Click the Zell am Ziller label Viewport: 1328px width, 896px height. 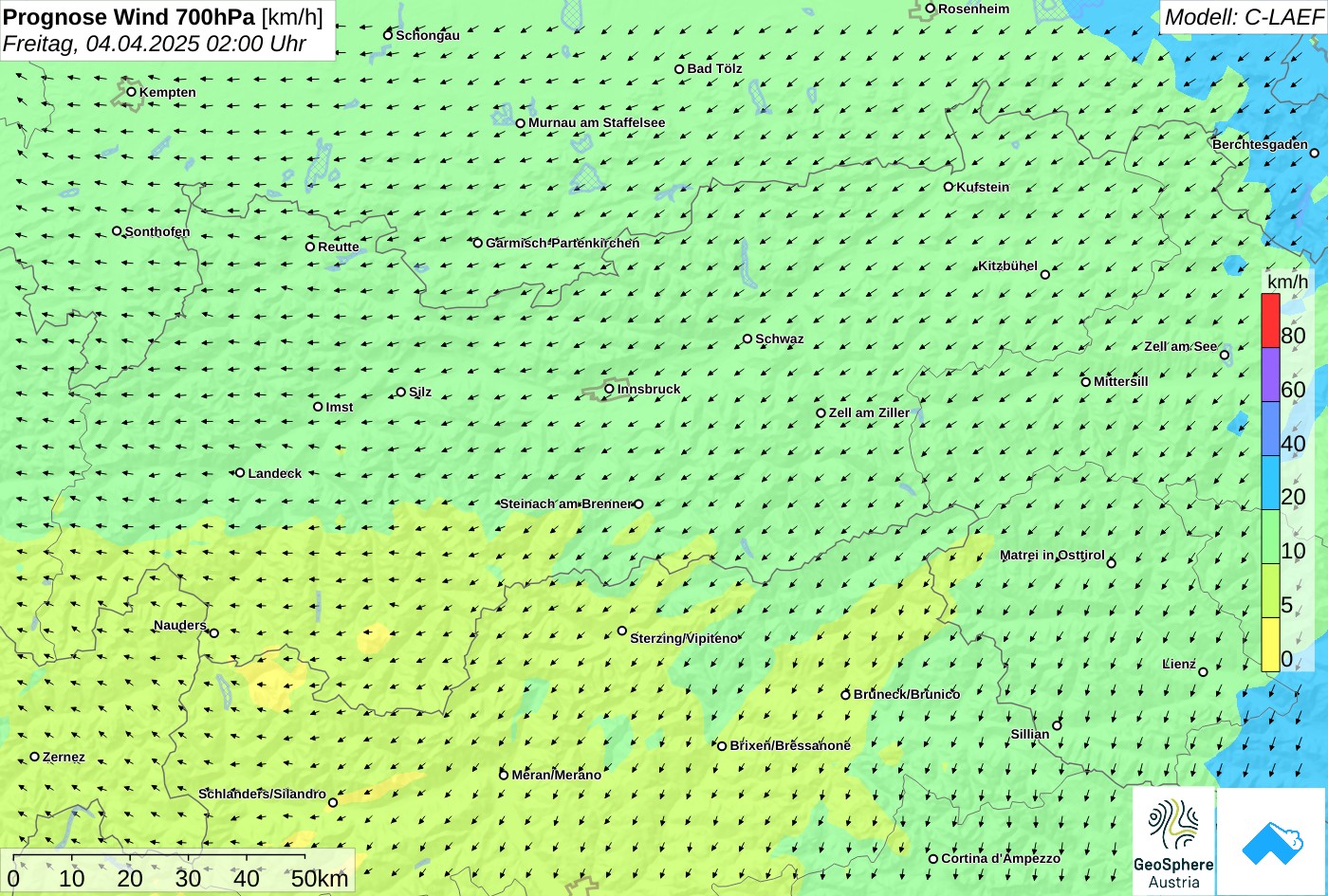pyautogui.click(x=869, y=412)
